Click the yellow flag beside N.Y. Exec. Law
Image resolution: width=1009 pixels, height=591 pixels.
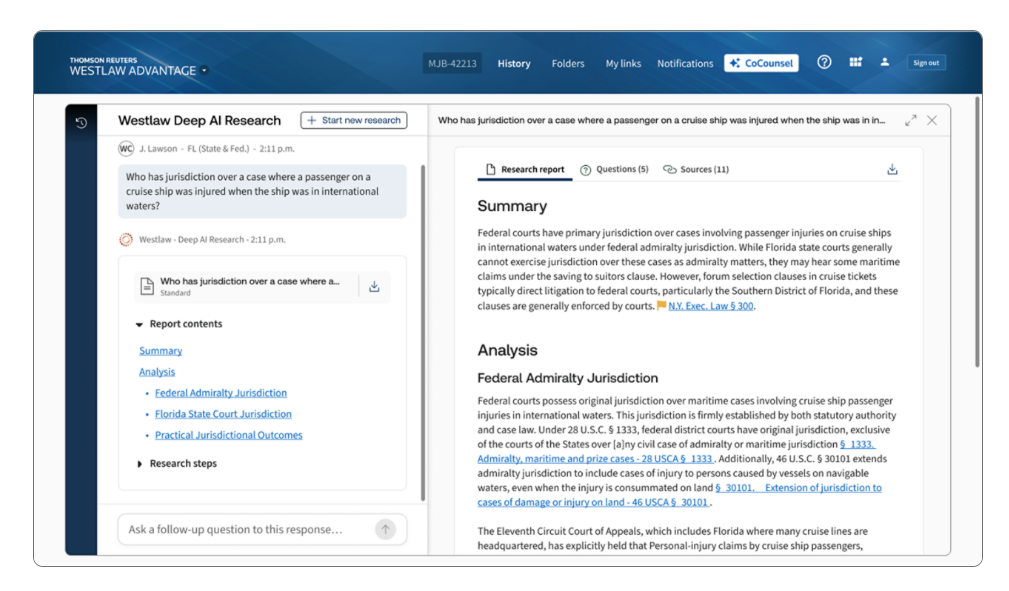[x=661, y=306]
